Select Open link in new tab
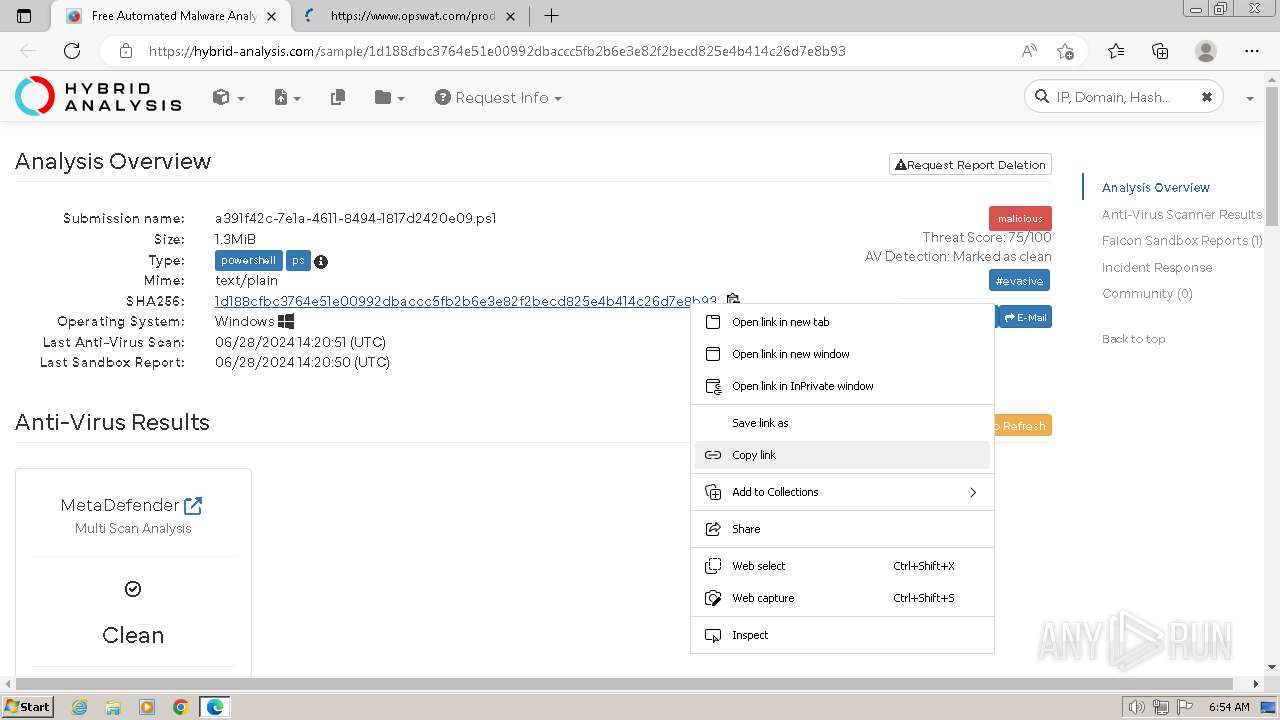The image size is (1280, 720). coord(842,322)
